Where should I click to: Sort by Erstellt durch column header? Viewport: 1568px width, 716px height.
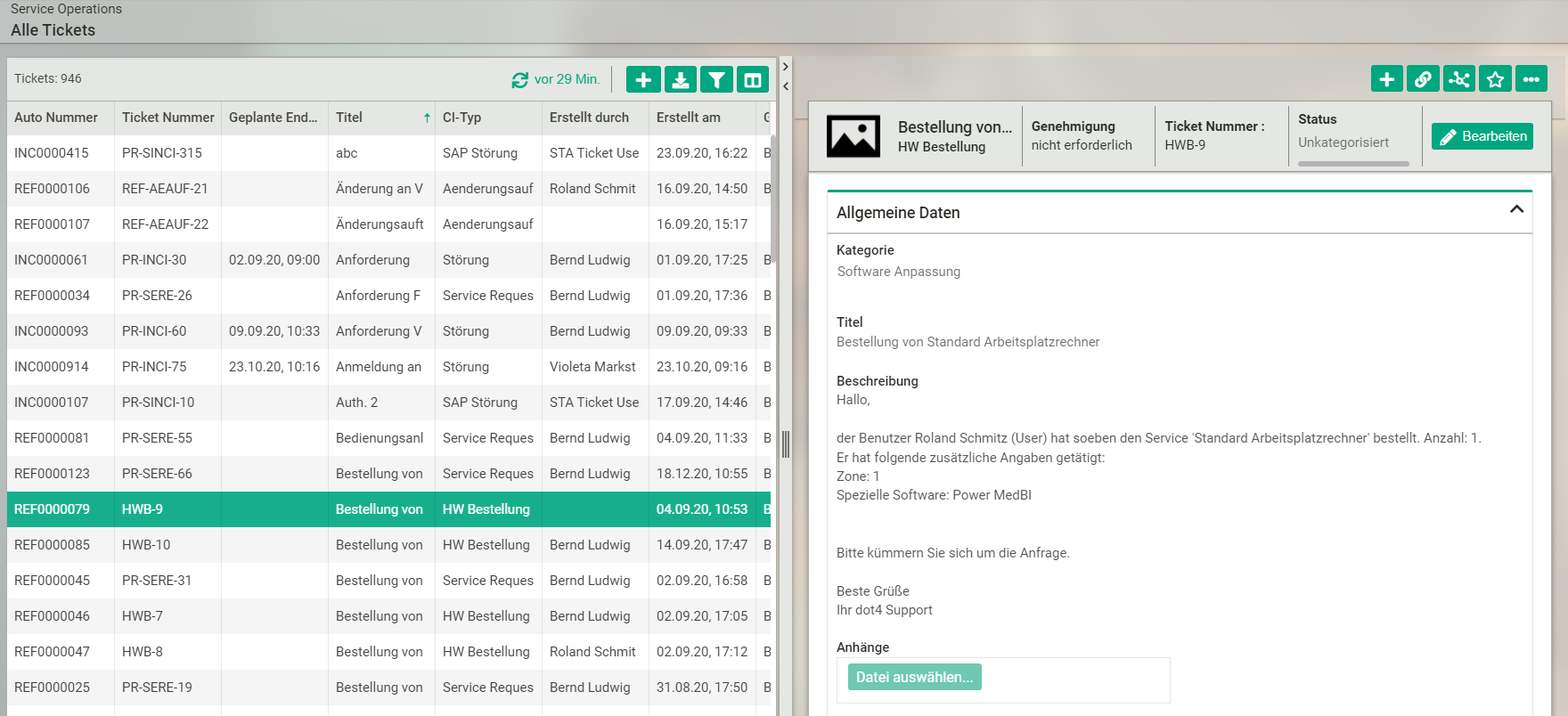pyautogui.click(x=595, y=118)
